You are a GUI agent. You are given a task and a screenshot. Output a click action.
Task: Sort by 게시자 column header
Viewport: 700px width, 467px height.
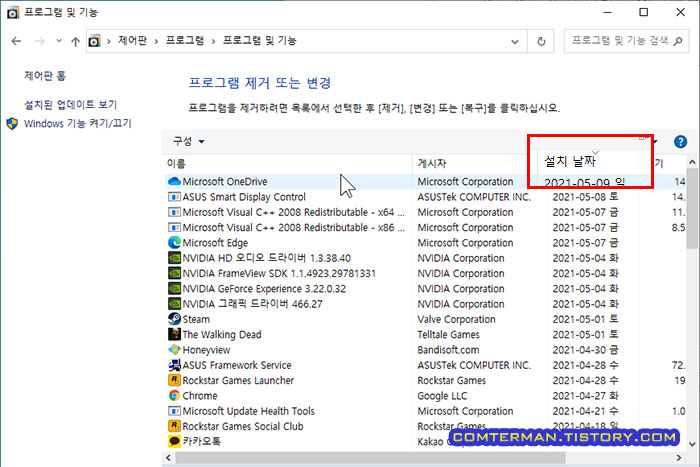click(432, 163)
